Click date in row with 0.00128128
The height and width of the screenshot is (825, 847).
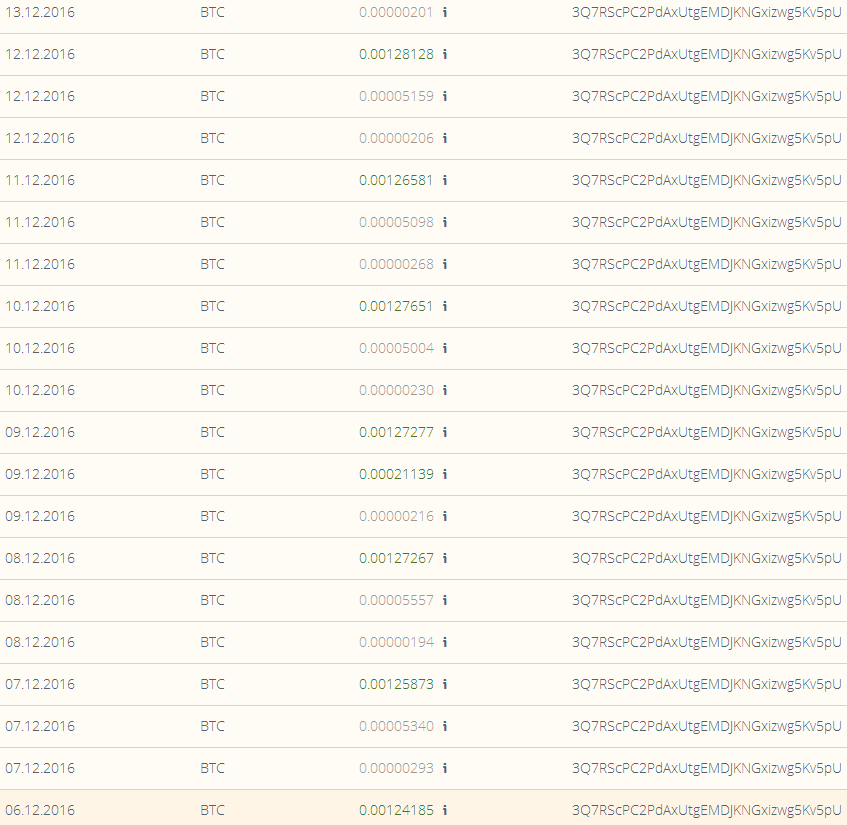coord(40,54)
